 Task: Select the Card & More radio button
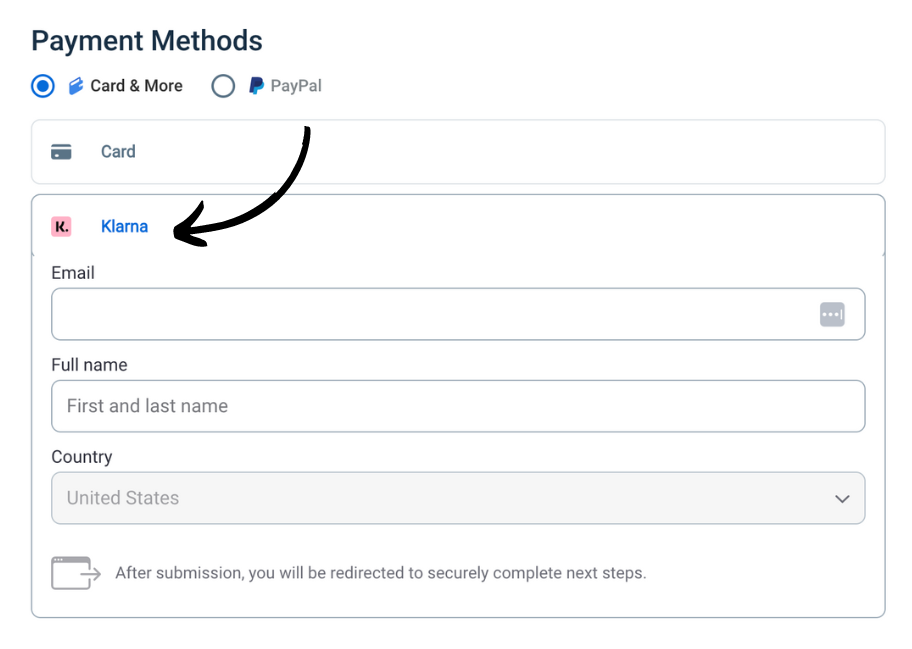43,86
